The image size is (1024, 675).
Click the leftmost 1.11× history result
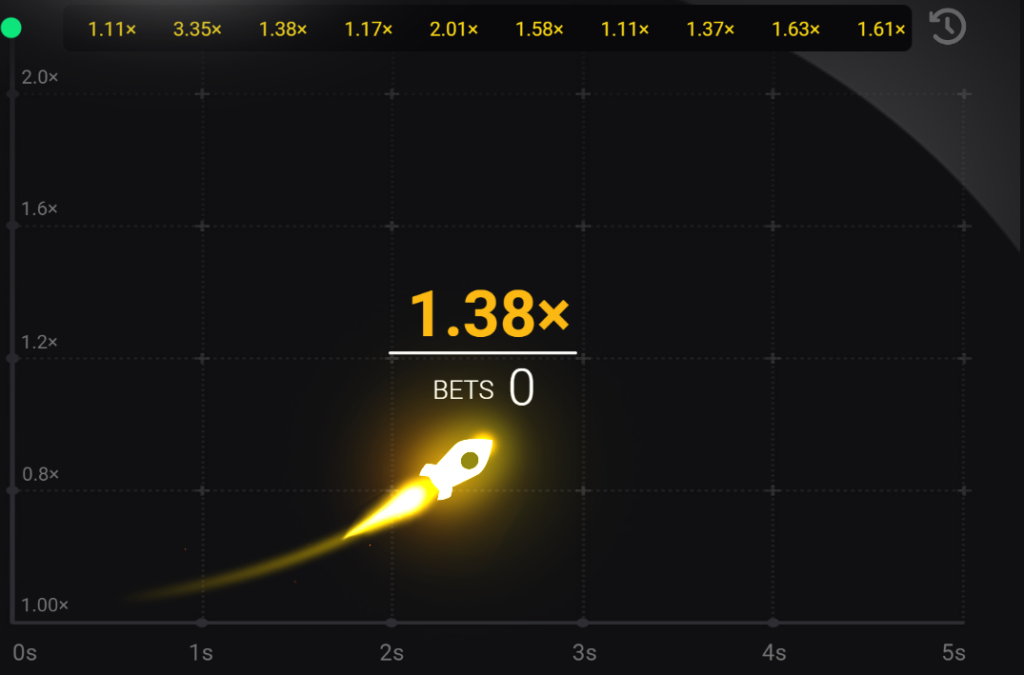tap(112, 29)
